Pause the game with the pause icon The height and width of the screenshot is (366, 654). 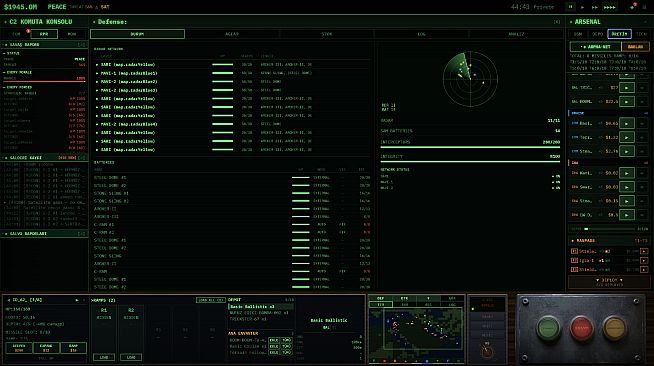click(x=571, y=7)
